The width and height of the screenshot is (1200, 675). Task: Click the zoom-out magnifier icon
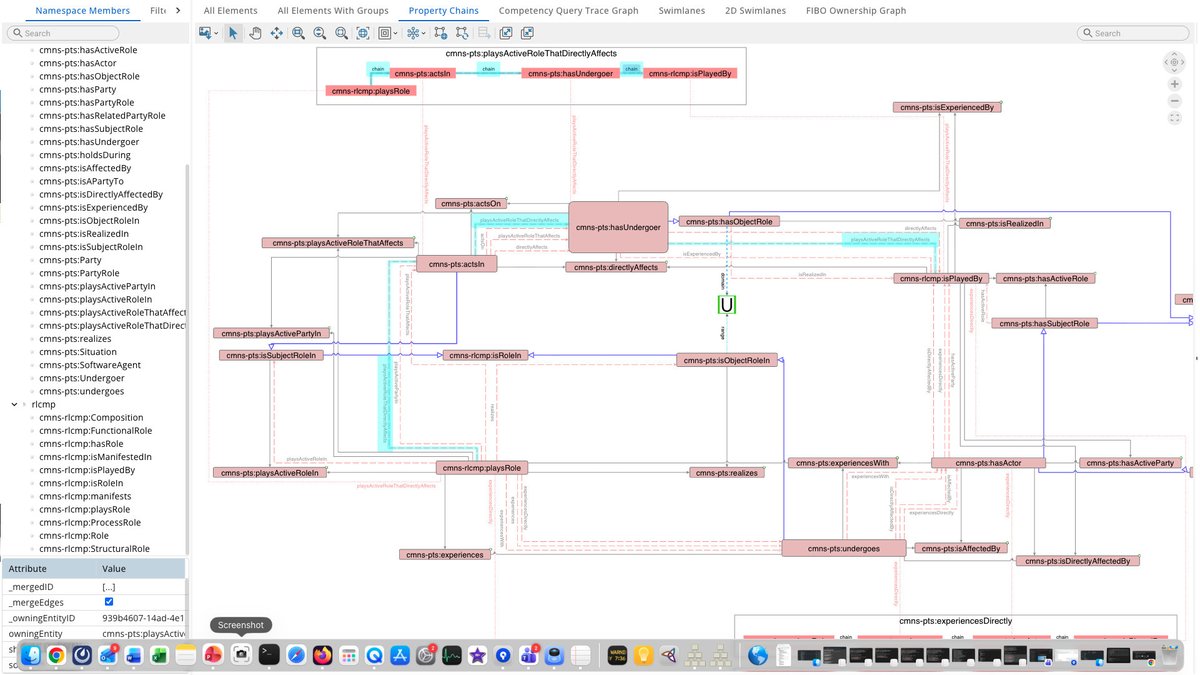[319, 32]
